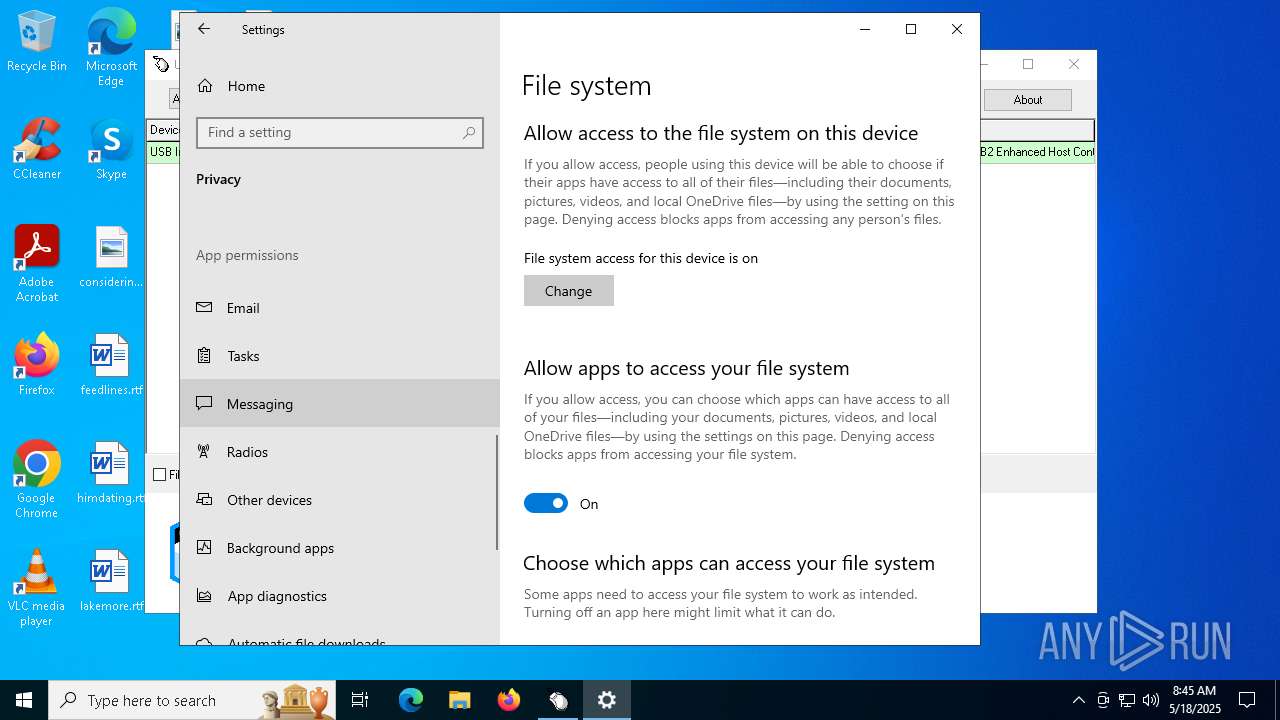Image resolution: width=1280 pixels, height=720 pixels.
Task: Open Other devices privacy settings
Action: (340, 500)
